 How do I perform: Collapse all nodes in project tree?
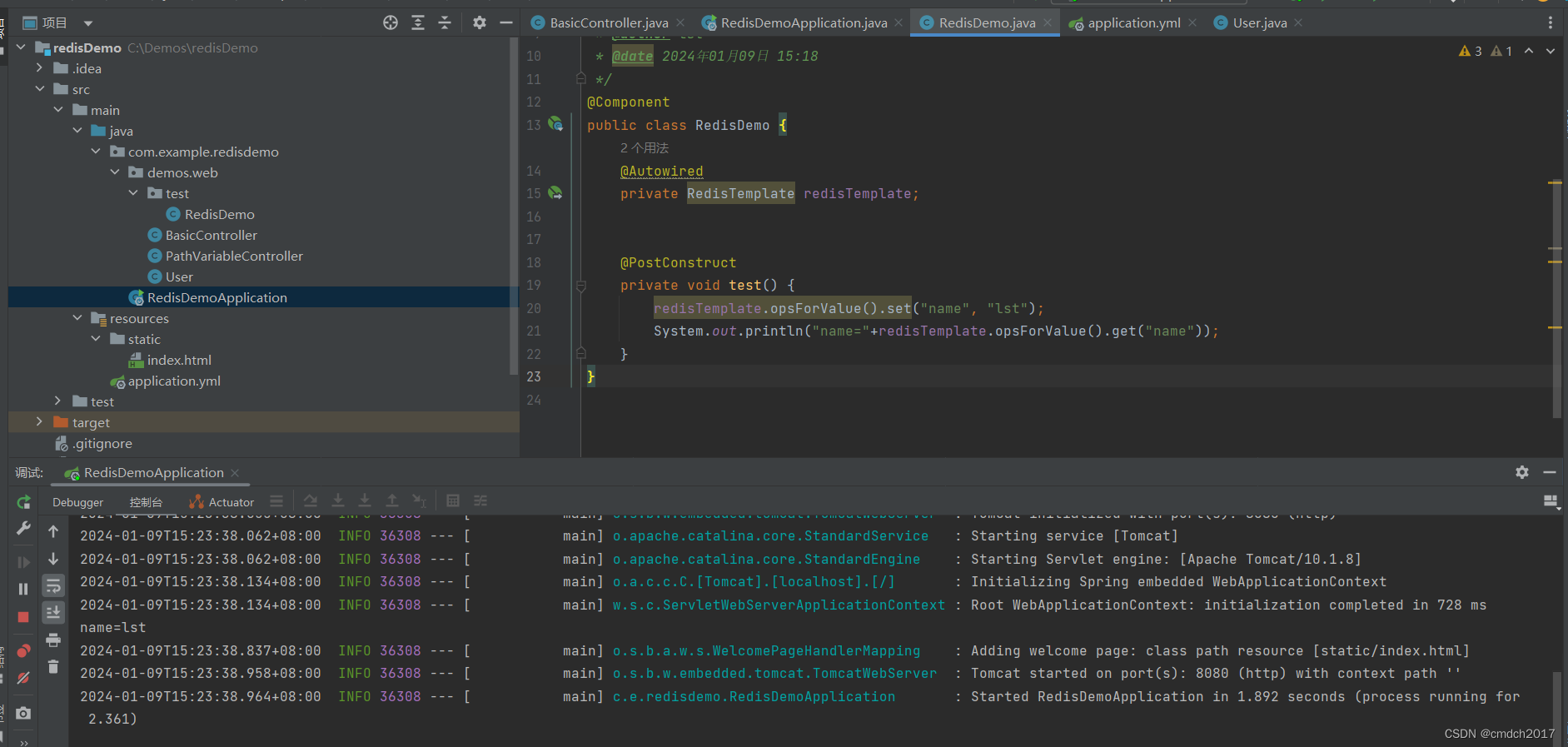point(445,22)
